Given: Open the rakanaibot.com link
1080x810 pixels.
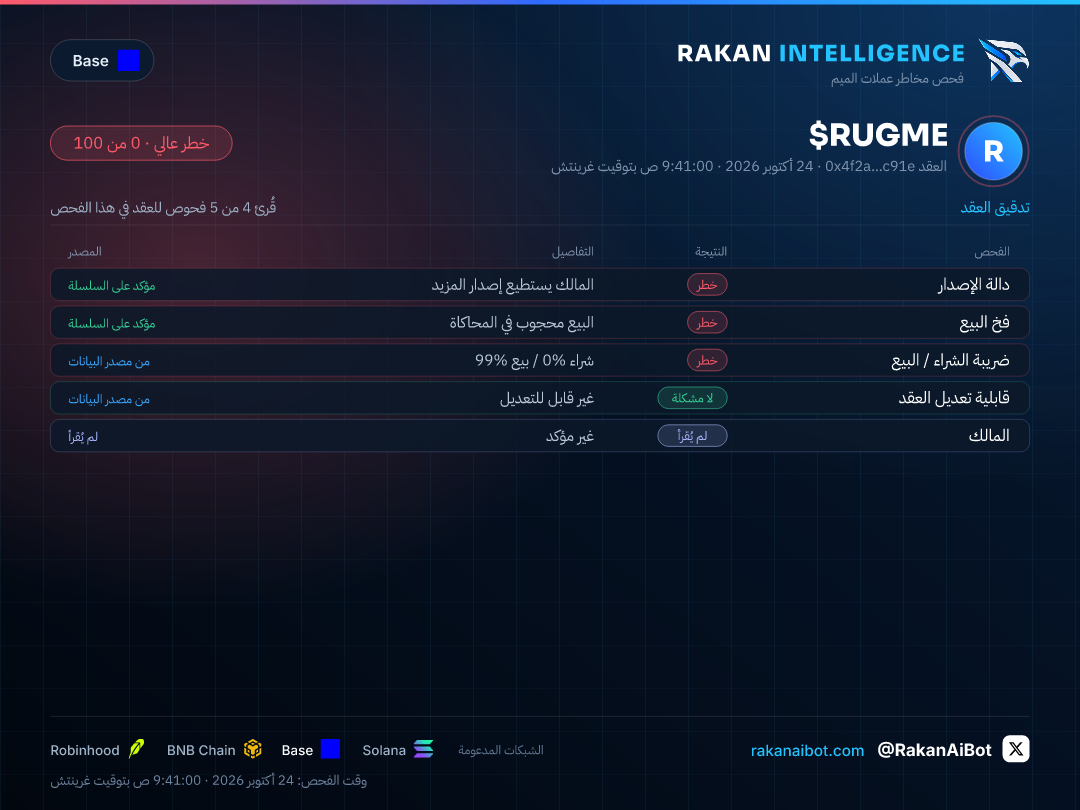Looking at the screenshot, I should pos(807,750).
